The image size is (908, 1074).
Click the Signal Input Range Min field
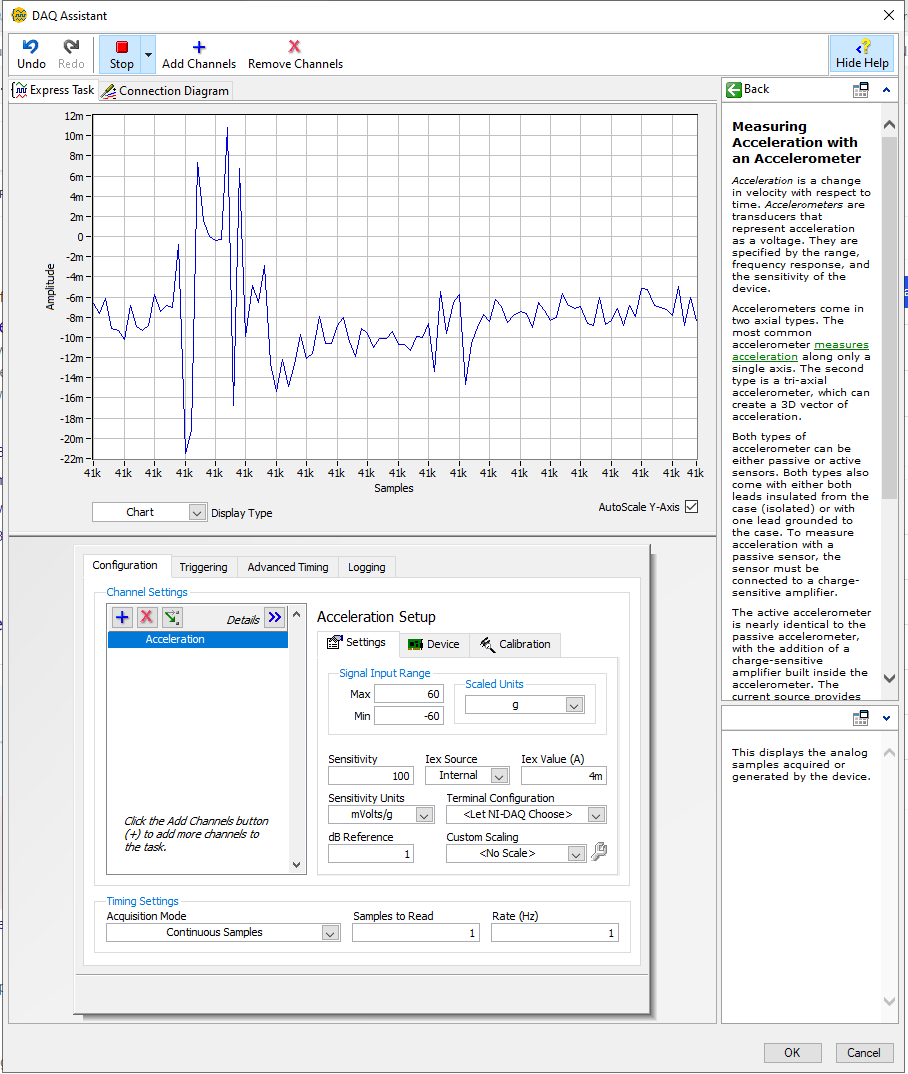(409, 716)
